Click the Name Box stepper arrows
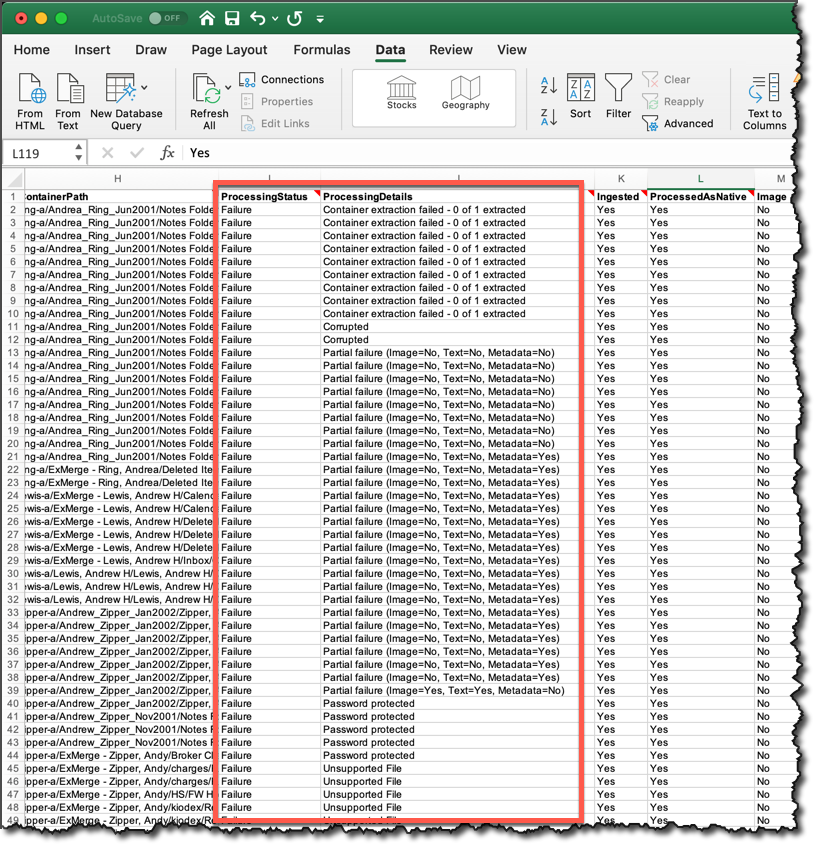The width and height of the screenshot is (814, 845). [x=79, y=153]
